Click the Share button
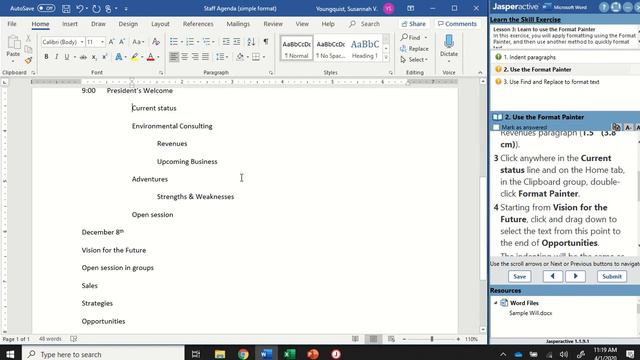 click(413, 24)
